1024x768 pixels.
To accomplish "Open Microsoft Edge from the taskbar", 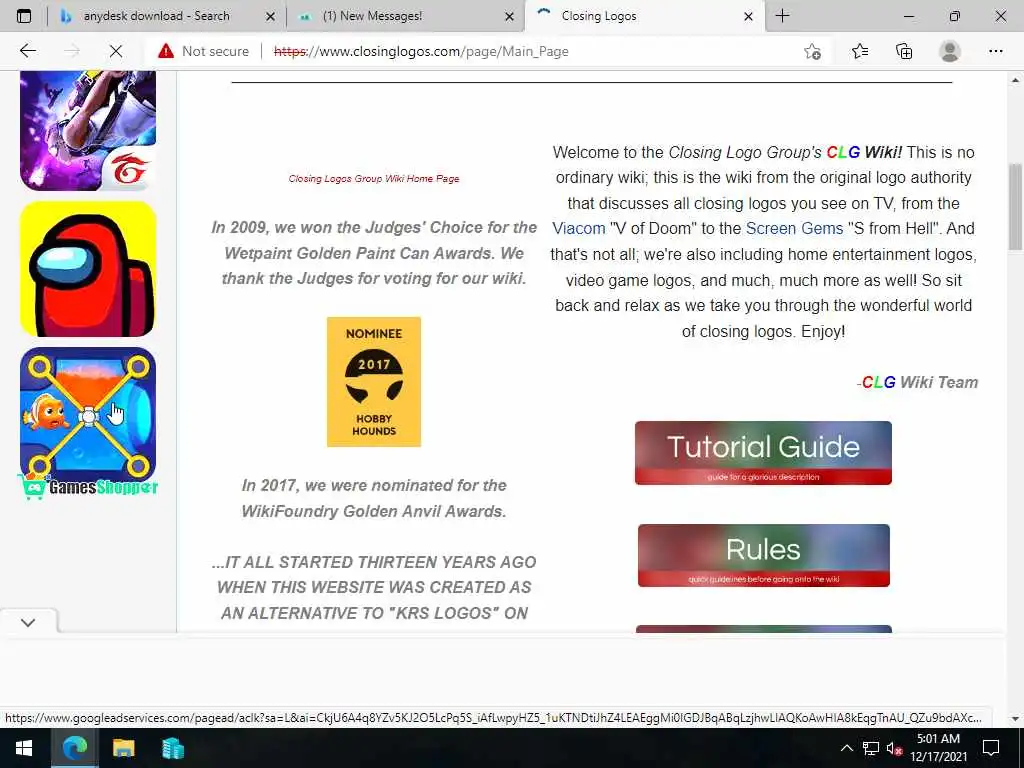I will coord(74,748).
